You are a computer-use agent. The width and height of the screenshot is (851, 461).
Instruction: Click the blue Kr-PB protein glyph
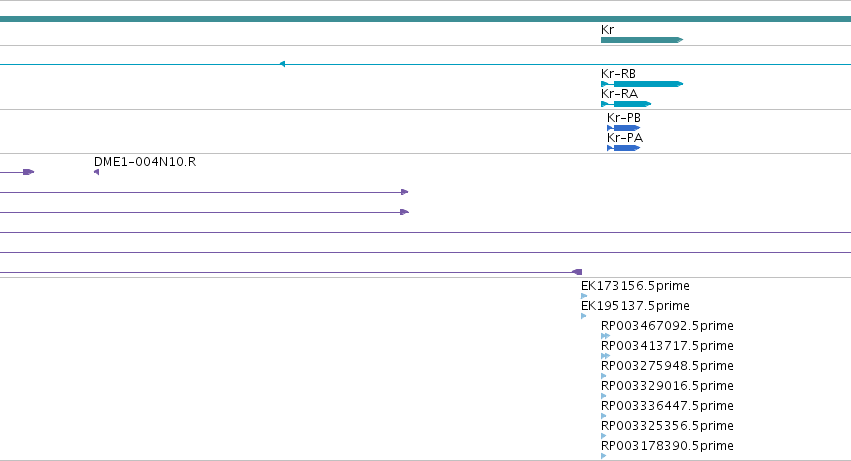(x=624, y=128)
